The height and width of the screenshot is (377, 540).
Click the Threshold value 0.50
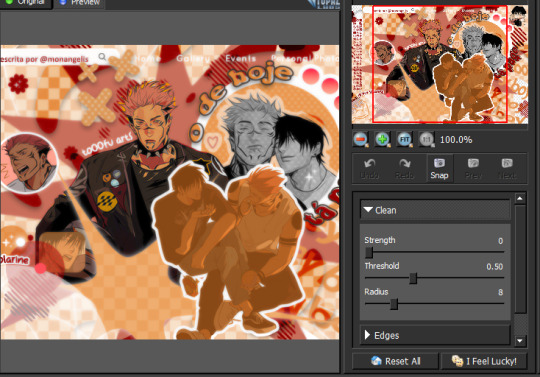pos(495,266)
